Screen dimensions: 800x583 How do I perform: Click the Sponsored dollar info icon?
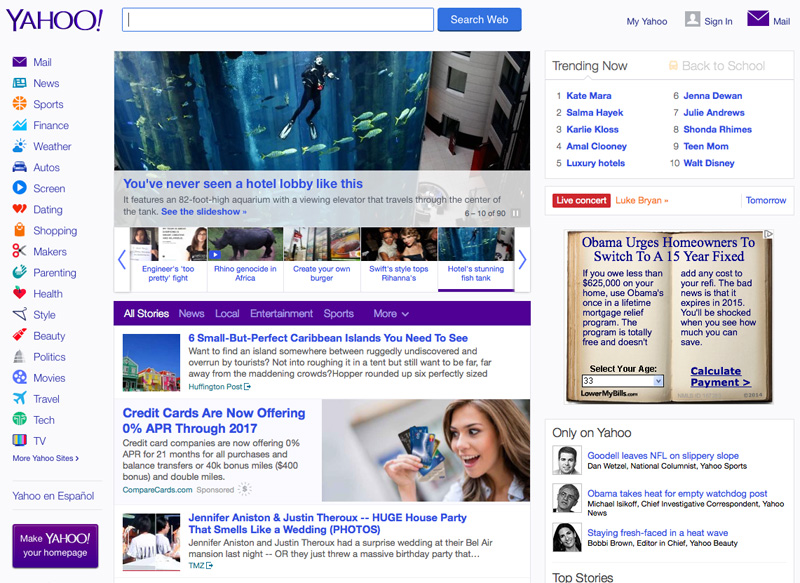click(245, 489)
